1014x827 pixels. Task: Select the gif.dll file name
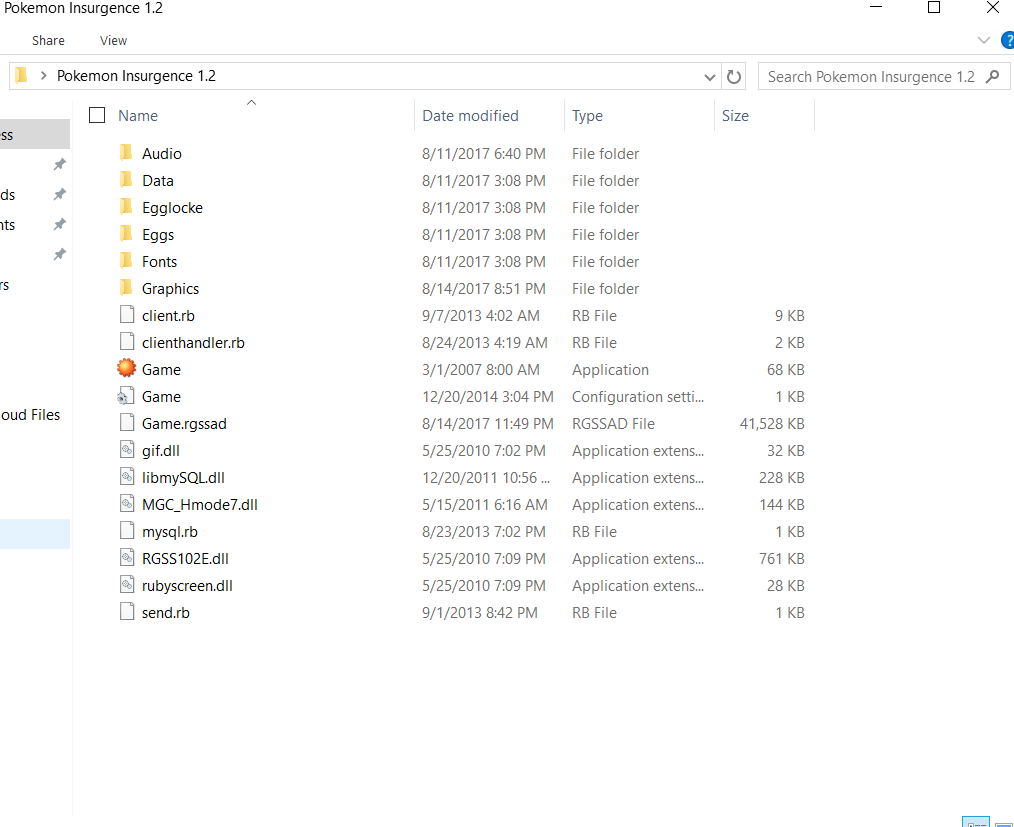coord(160,451)
